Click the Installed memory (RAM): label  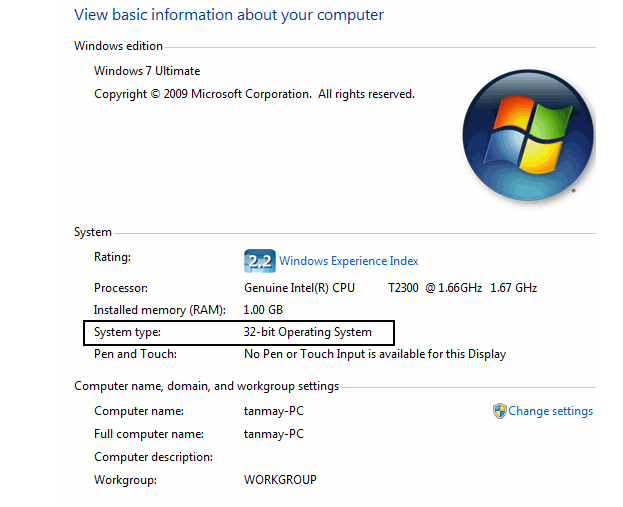[160, 310]
